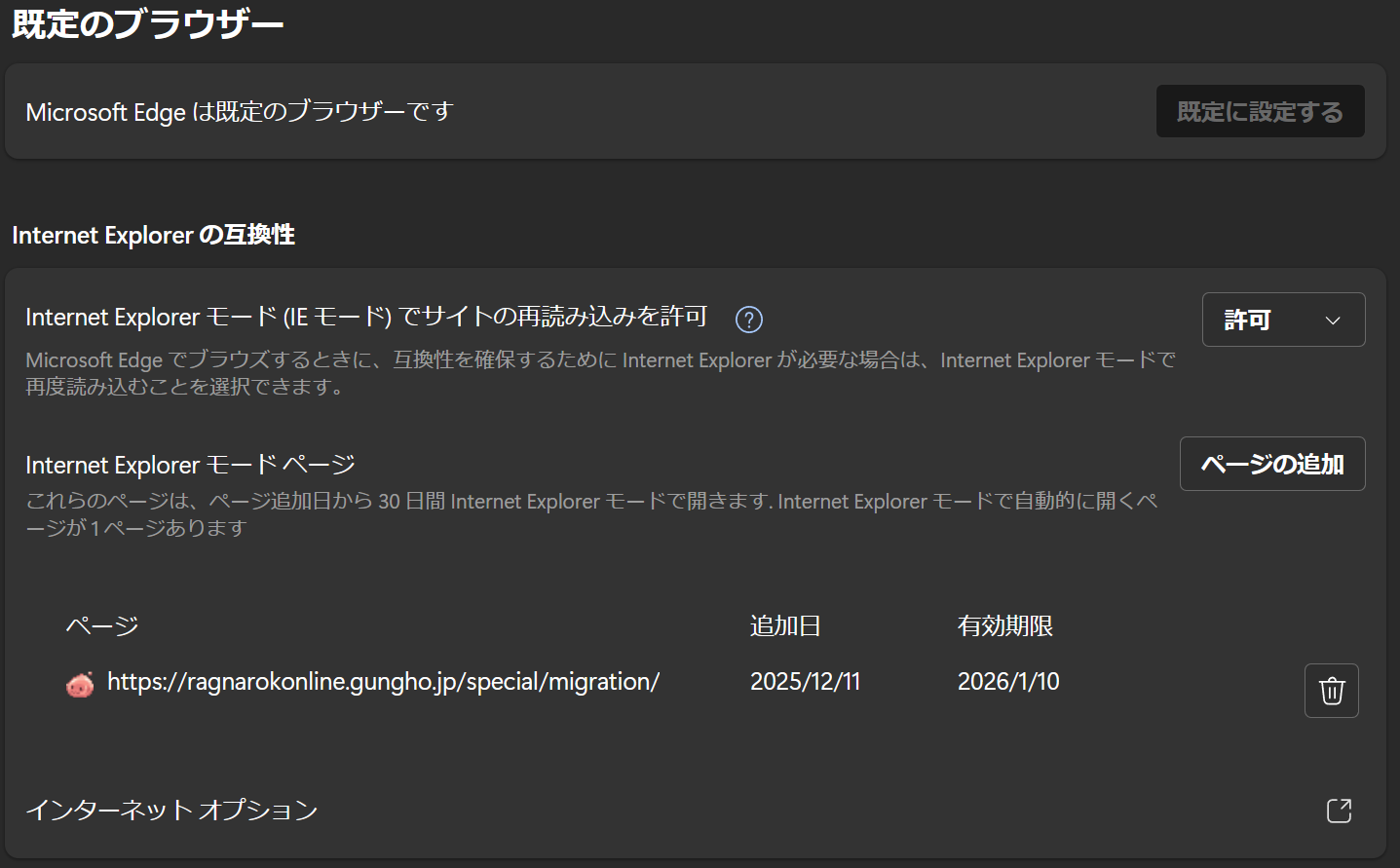Click the IE モード site reload setting label
The height and width of the screenshot is (868, 1400).
365,317
